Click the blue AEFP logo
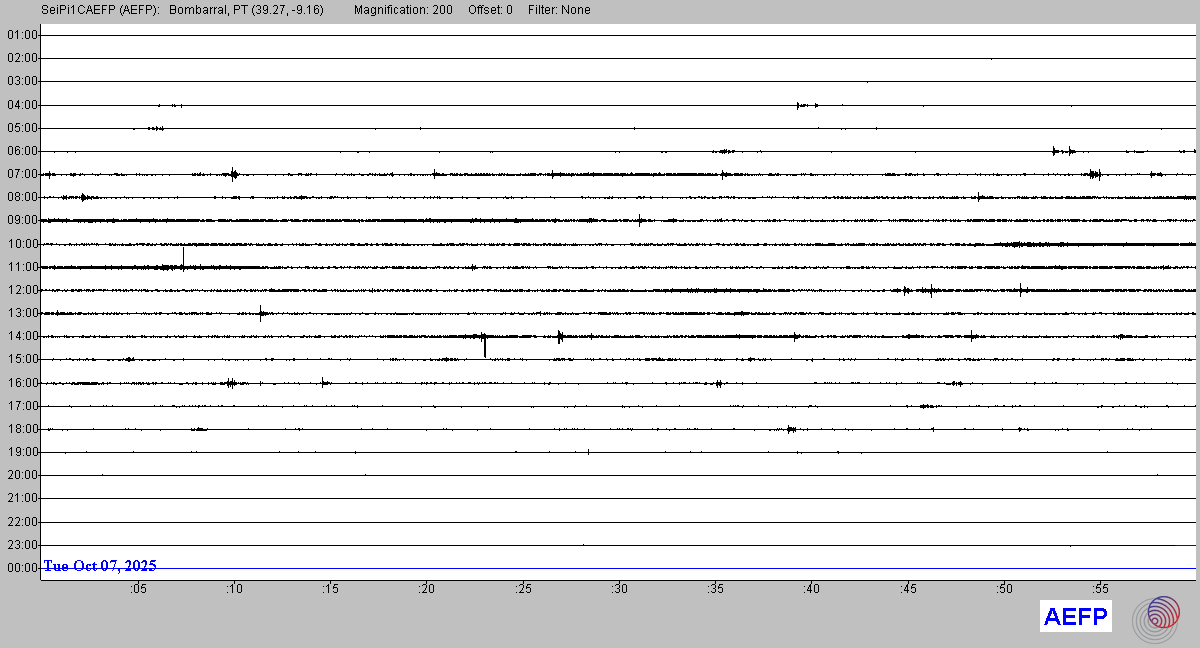 [1076, 617]
